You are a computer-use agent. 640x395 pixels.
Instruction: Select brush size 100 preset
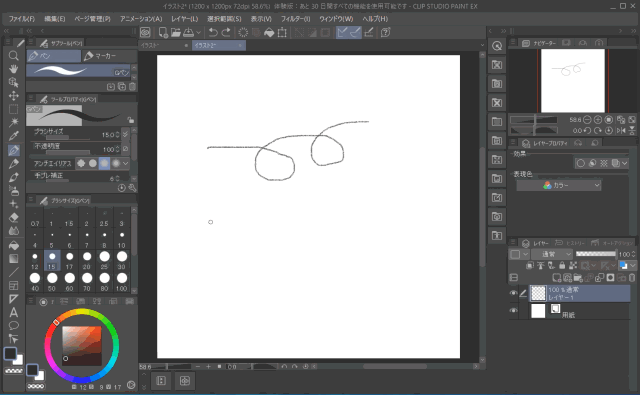point(121,282)
